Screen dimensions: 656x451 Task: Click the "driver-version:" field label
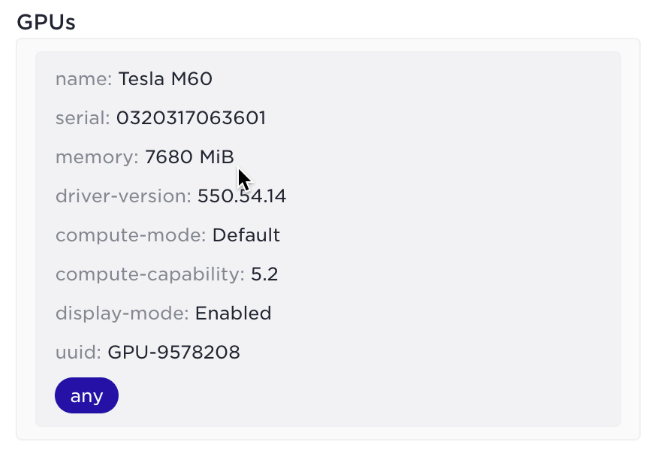(x=123, y=196)
